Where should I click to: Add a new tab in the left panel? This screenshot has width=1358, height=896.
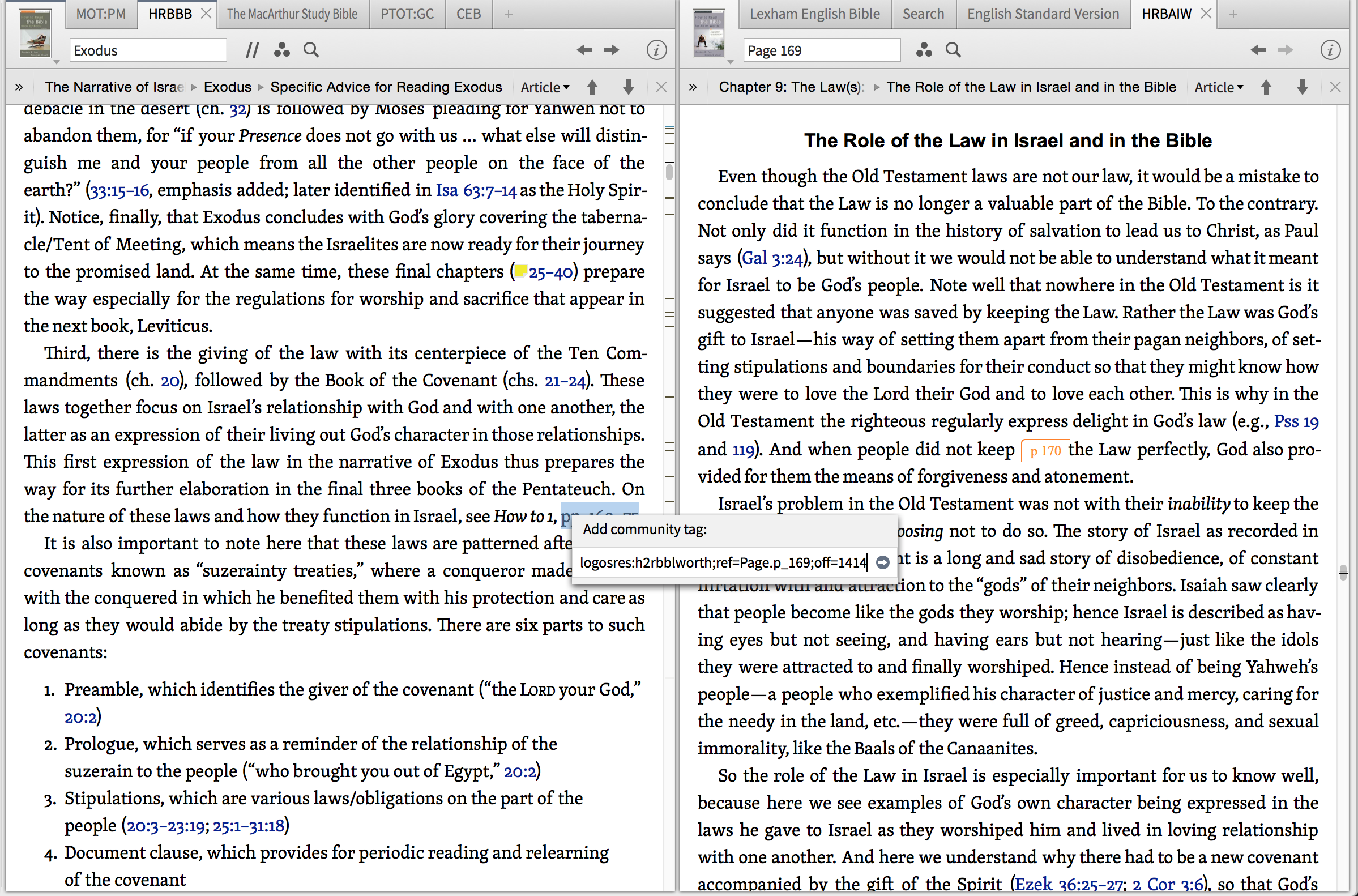pos(509,14)
